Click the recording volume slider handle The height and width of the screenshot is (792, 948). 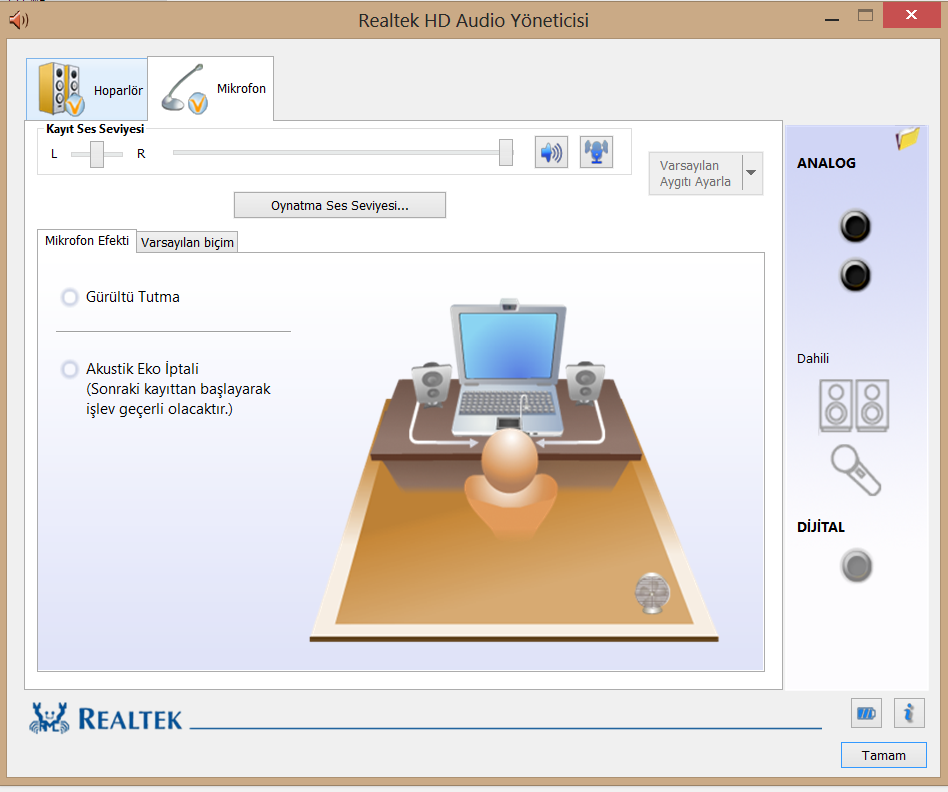tap(506, 152)
